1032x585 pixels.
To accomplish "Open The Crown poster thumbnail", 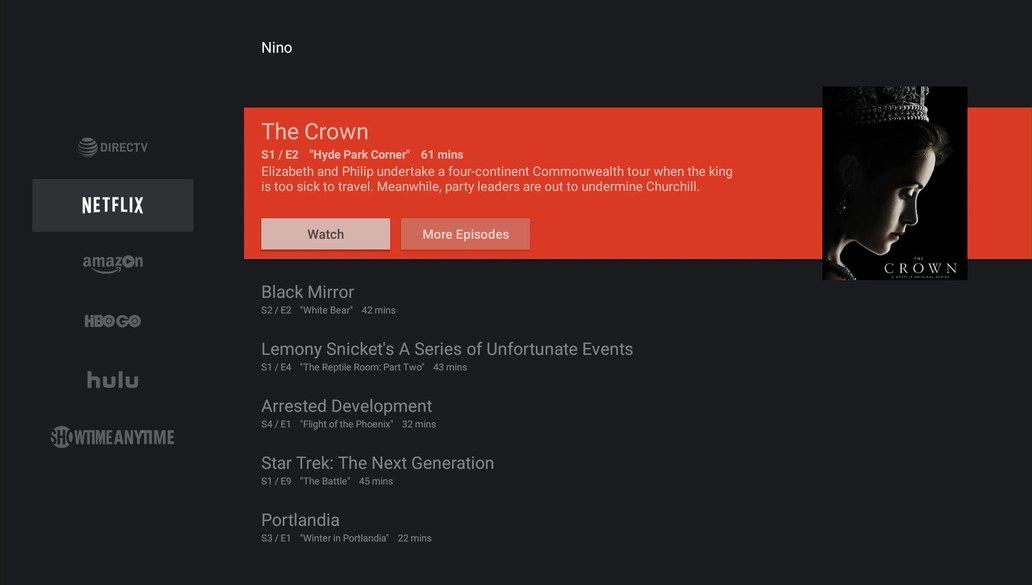I will click(x=894, y=183).
